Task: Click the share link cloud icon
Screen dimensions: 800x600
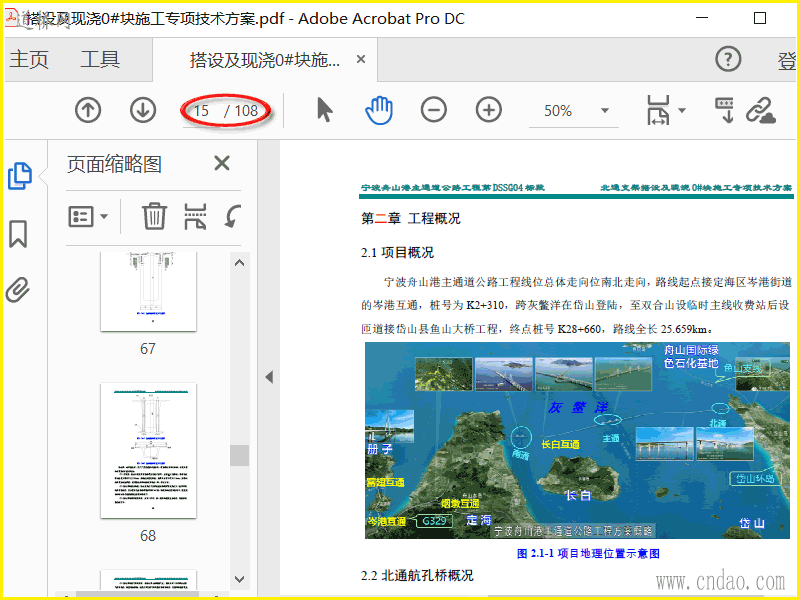Action: tap(761, 110)
